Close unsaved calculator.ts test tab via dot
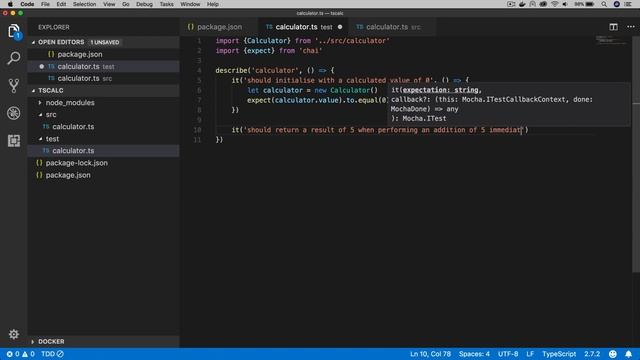Image resolution: width=640 pixels, height=360 pixels. click(340, 27)
